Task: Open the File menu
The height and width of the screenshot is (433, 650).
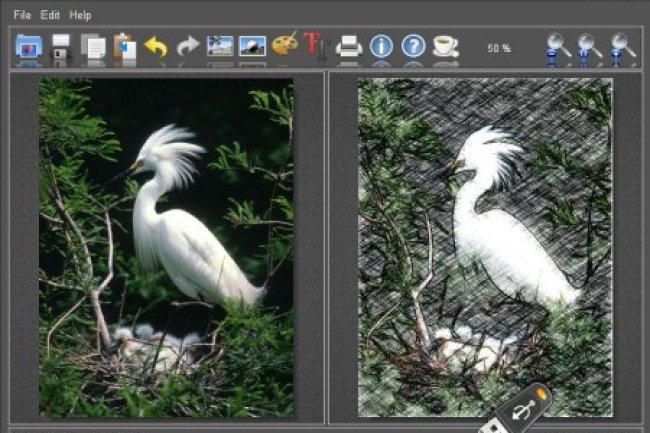Action: pos(22,15)
